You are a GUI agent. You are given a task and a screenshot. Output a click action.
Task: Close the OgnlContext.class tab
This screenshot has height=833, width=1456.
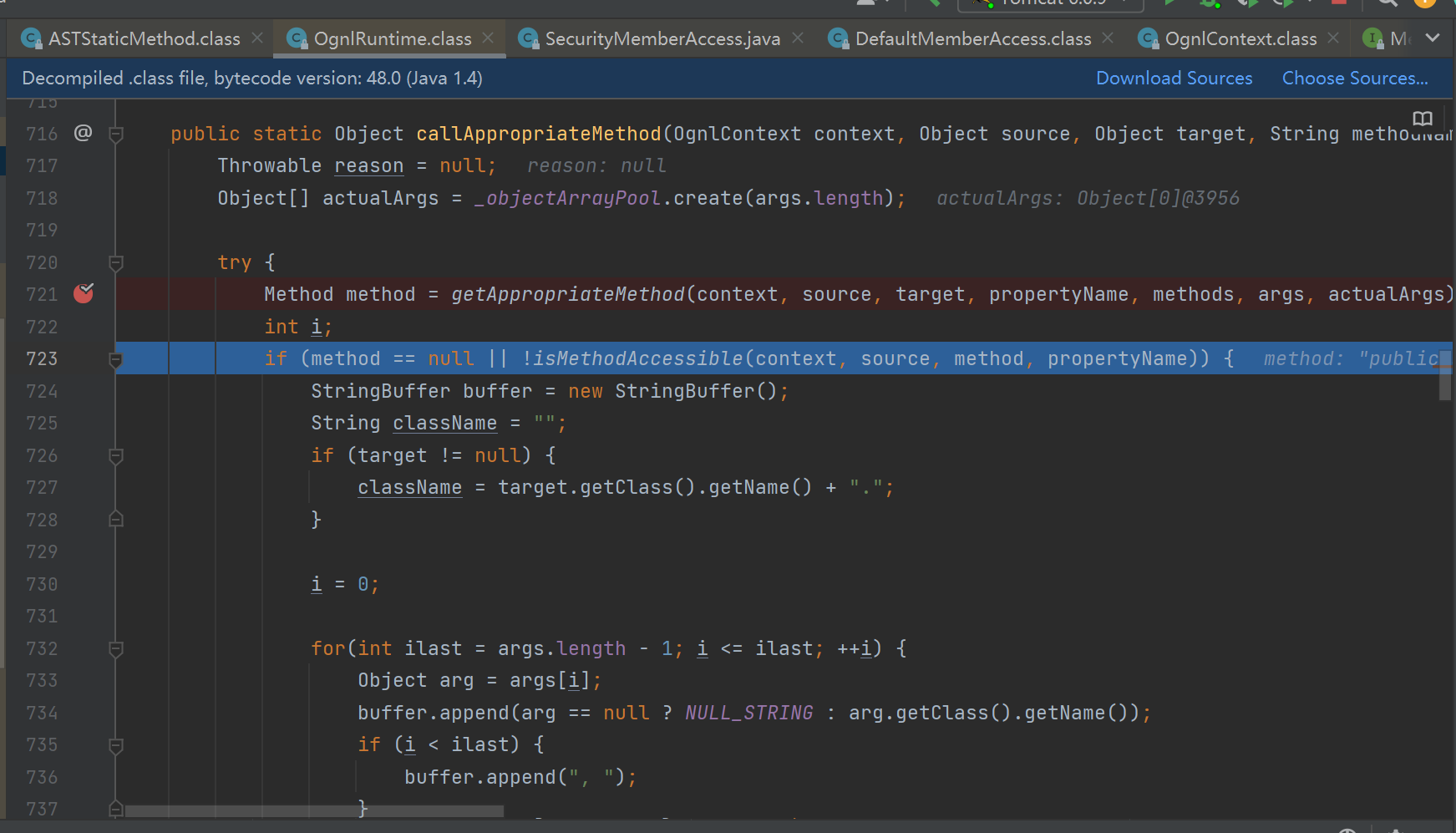click(x=1333, y=38)
